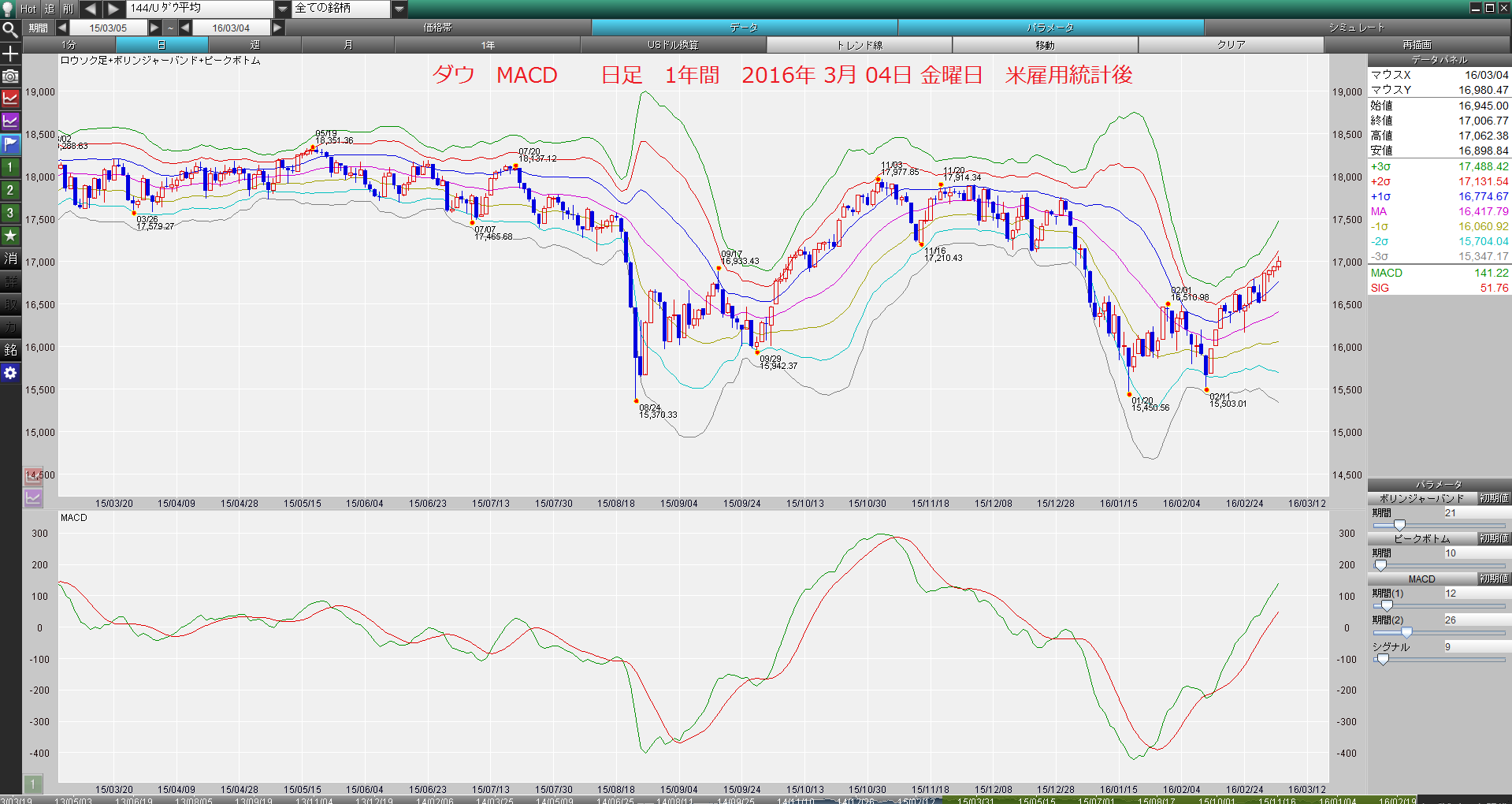Click the 詳 details icon
The height and width of the screenshot is (804, 1512).
(10, 281)
